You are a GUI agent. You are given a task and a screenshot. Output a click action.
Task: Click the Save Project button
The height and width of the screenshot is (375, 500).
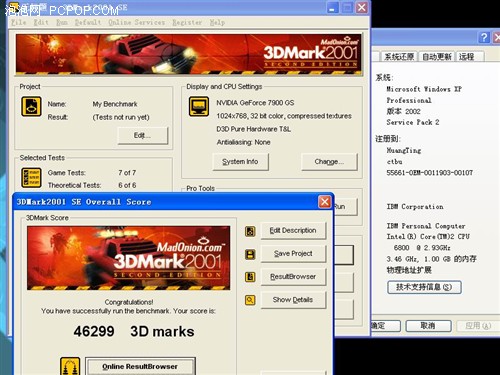(x=293, y=254)
